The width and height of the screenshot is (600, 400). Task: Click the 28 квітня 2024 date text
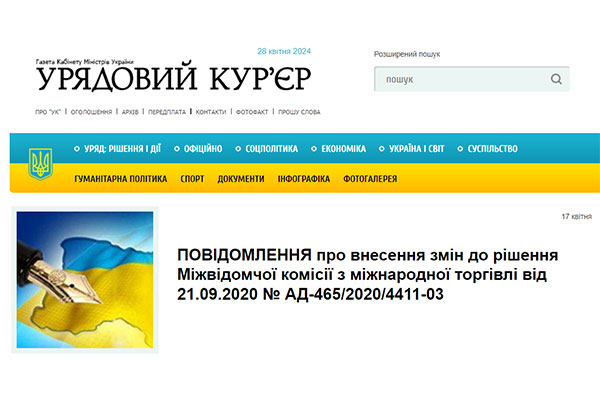coord(284,51)
